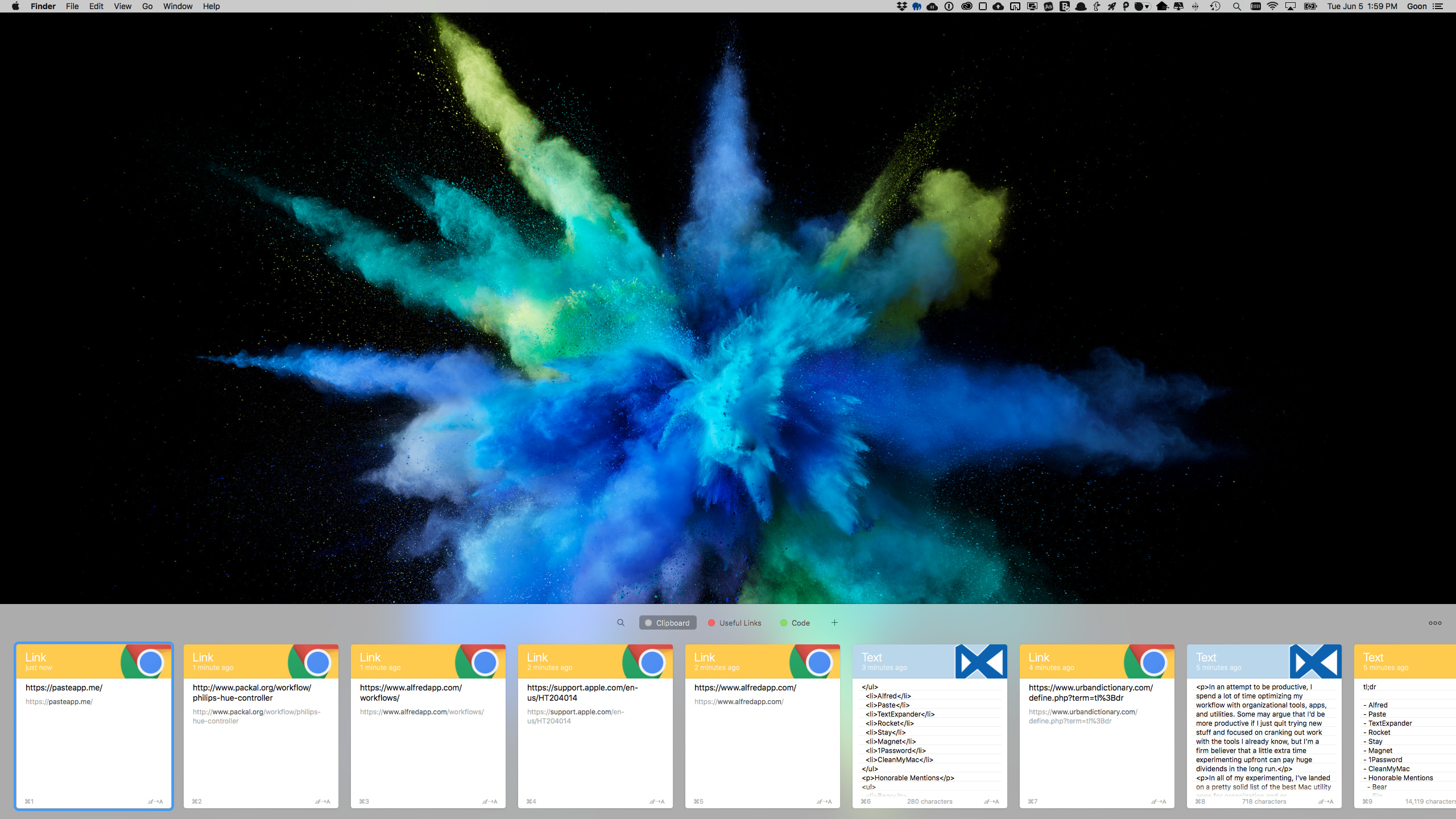This screenshot has height=819, width=1456.
Task: Click Chrome icon on support.apple.com card
Action: (x=648, y=661)
